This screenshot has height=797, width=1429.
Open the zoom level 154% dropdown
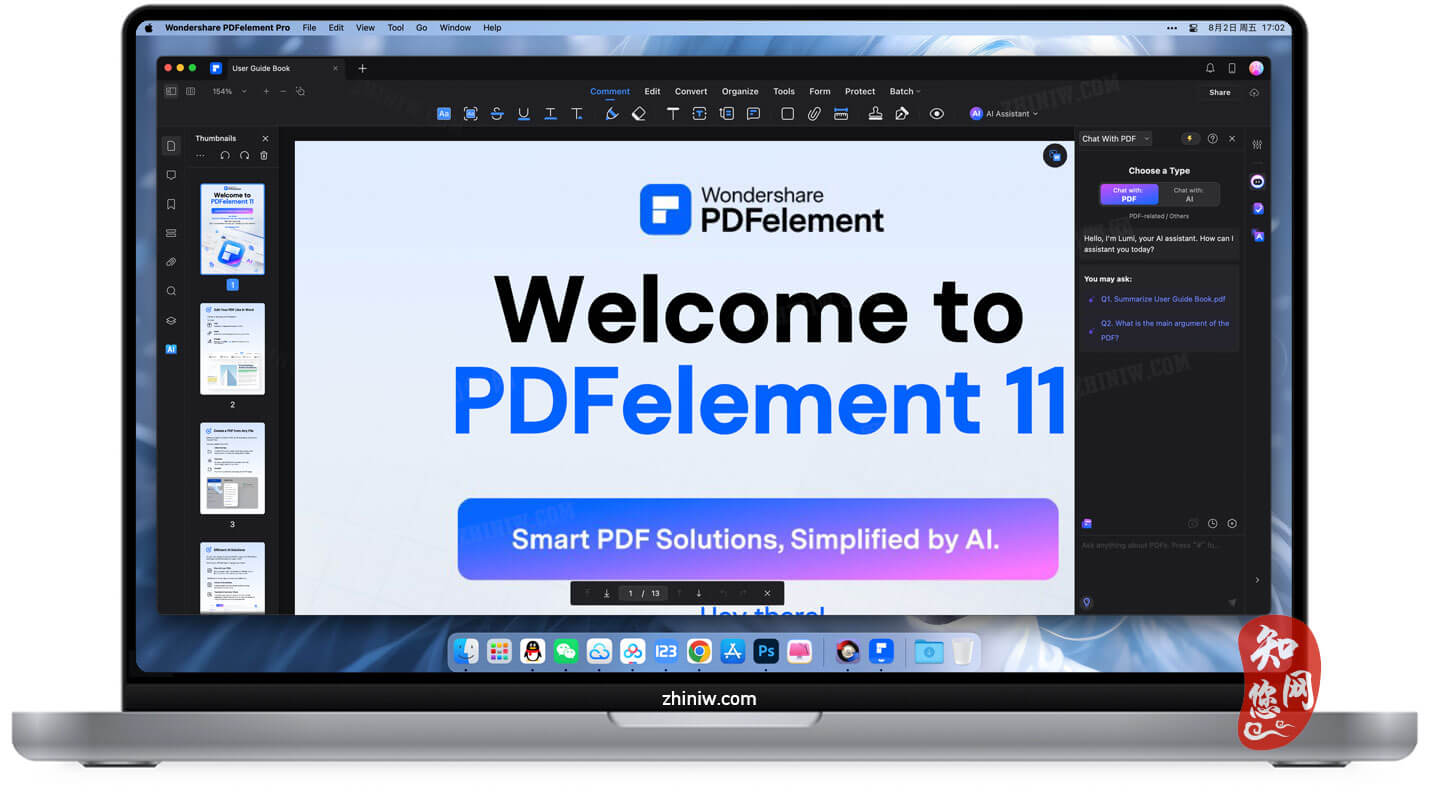point(229,91)
